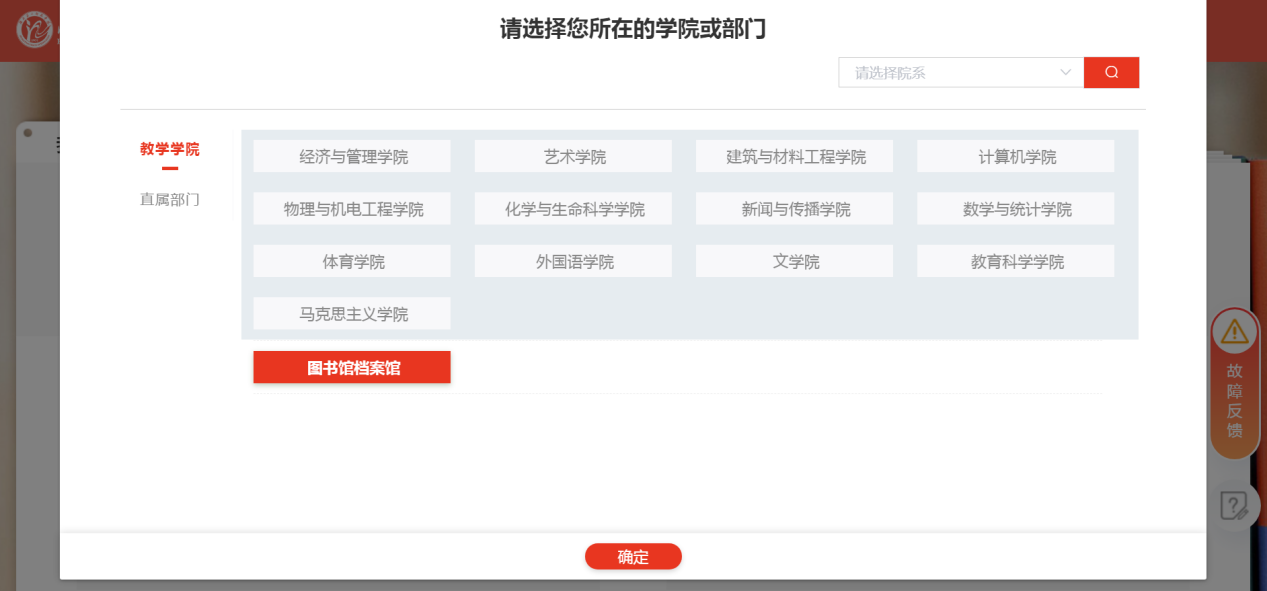
Task: Confirm selection with the 确定 button
Action: click(x=633, y=556)
